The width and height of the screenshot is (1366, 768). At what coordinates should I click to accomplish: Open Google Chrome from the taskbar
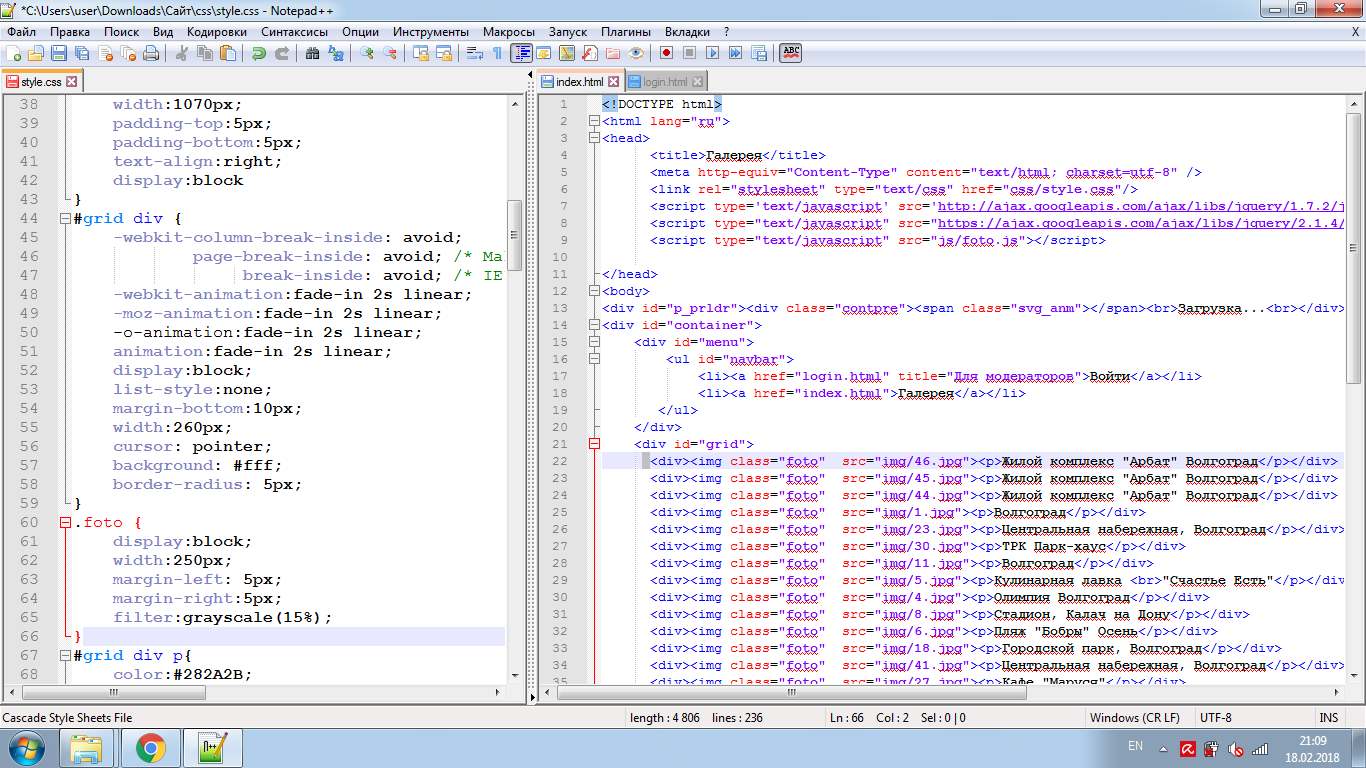coord(151,748)
